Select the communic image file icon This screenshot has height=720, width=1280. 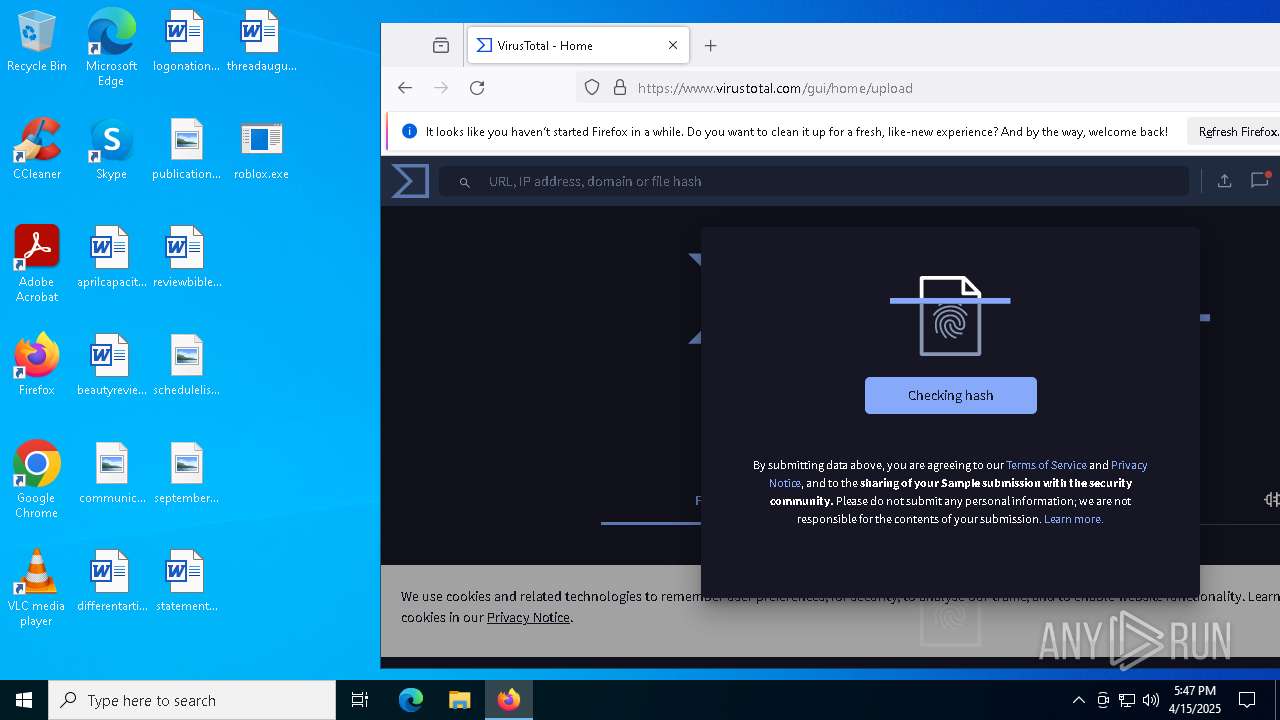coord(111,473)
